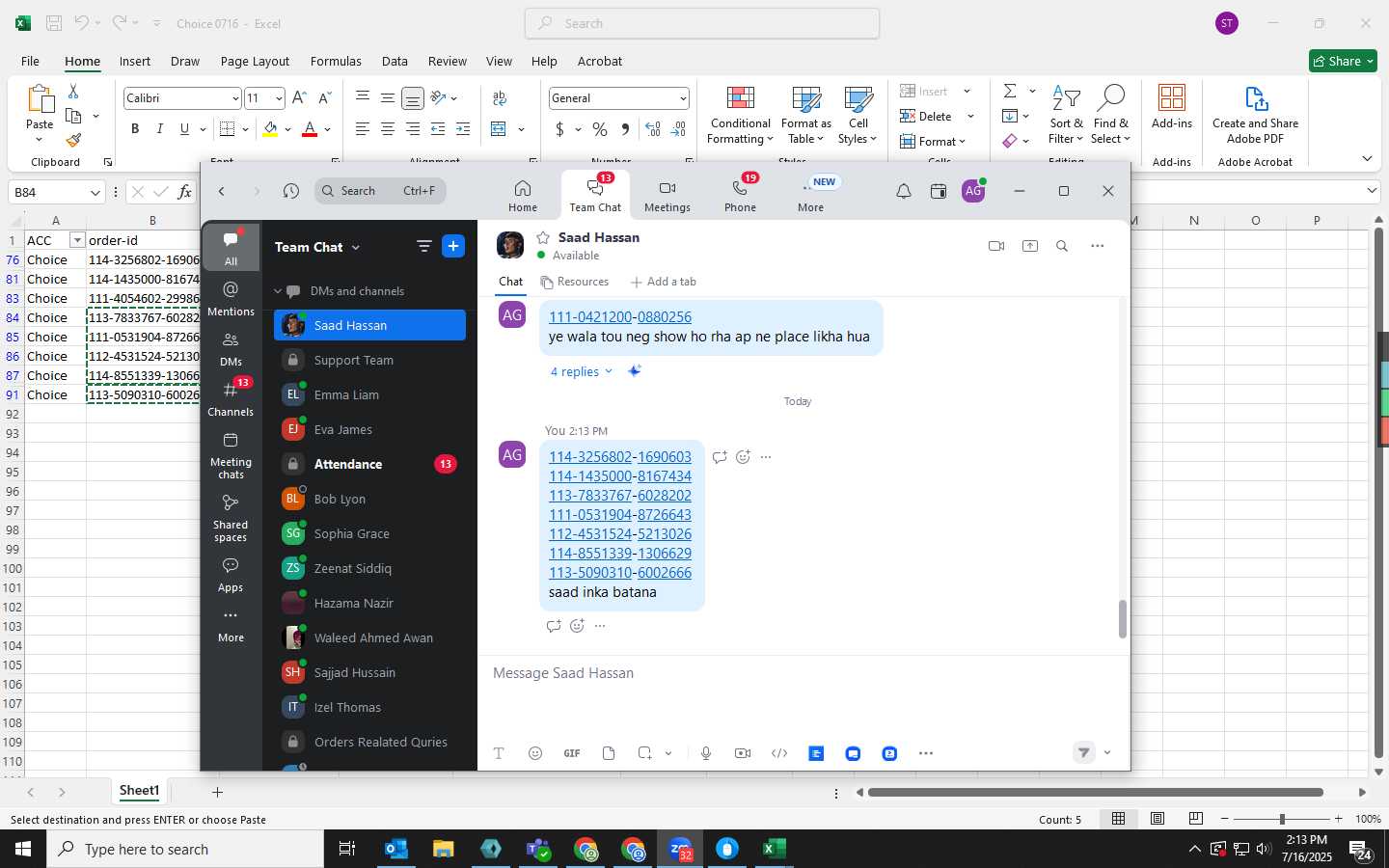
Task: Open more options in chat header
Action: [1097, 246]
